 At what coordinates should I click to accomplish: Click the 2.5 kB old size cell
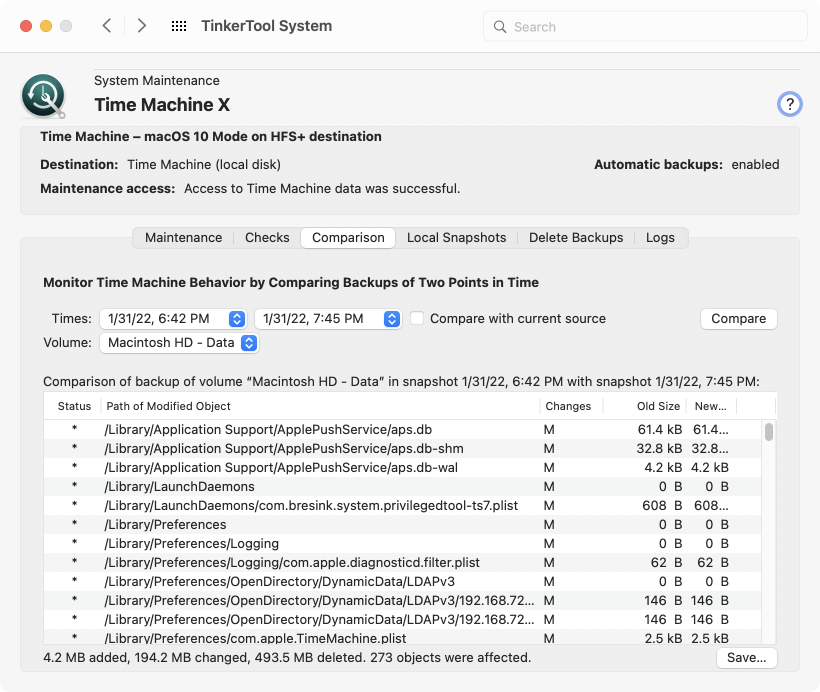pos(663,638)
